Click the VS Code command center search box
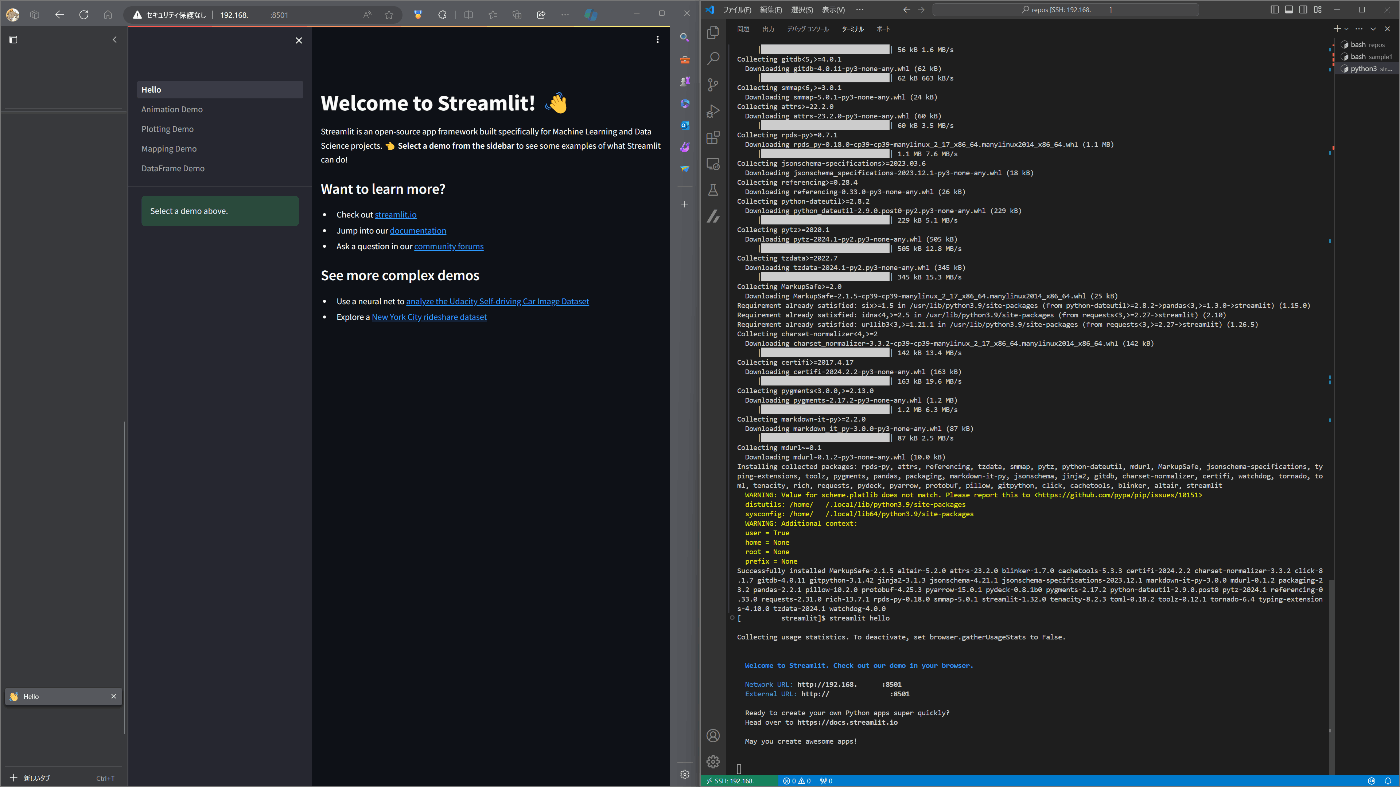The image size is (1400, 787). pos(1065,9)
